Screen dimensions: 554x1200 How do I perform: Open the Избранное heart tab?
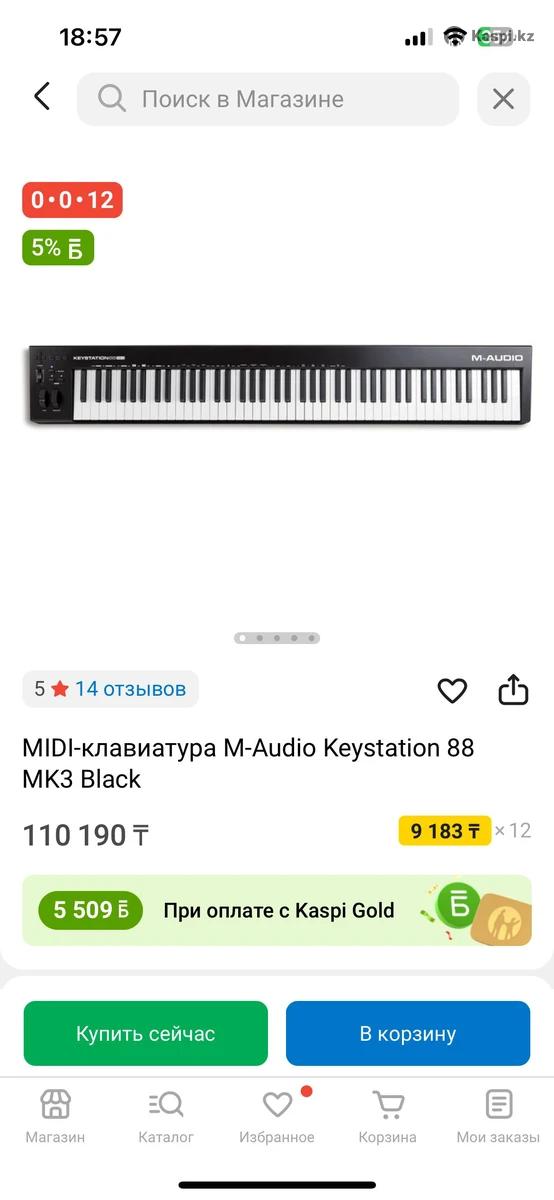coord(277,1117)
